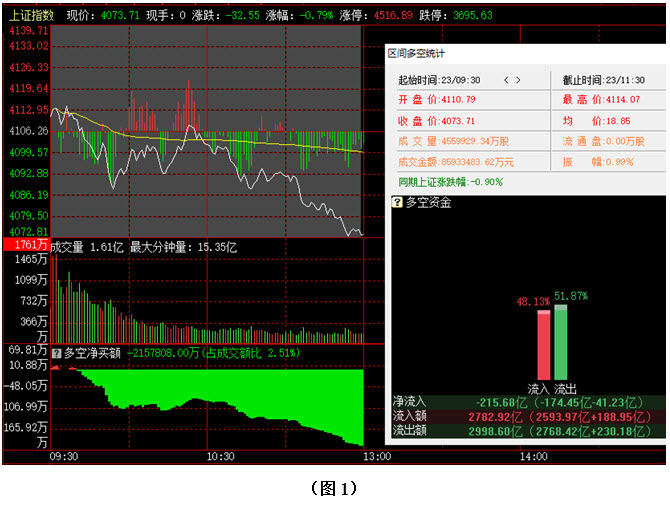Click the 10:30 time axis marker
This screenshot has width=670, height=511.
click(220, 456)
